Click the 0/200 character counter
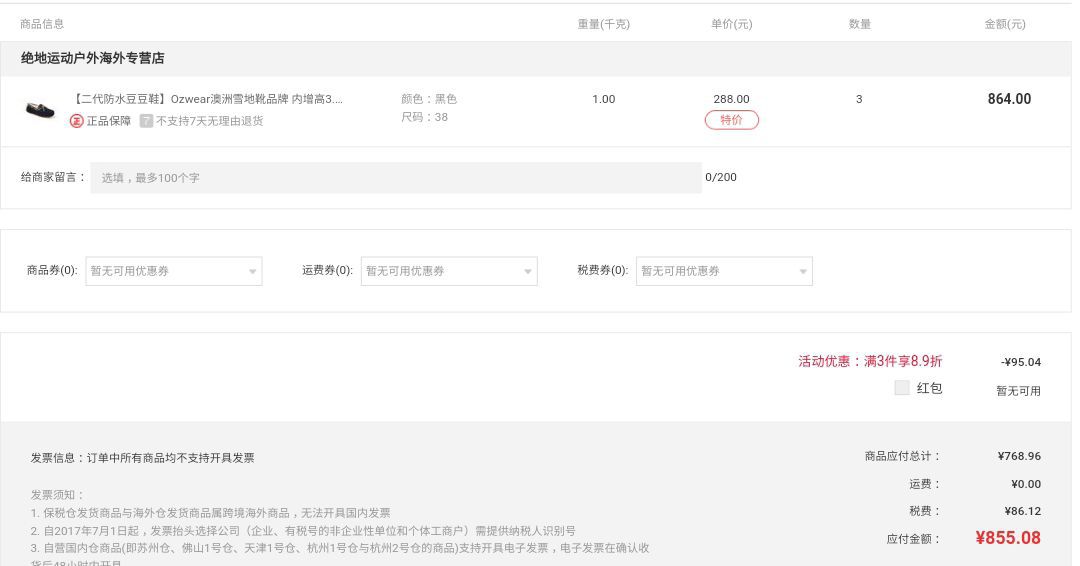 [721, 177]
